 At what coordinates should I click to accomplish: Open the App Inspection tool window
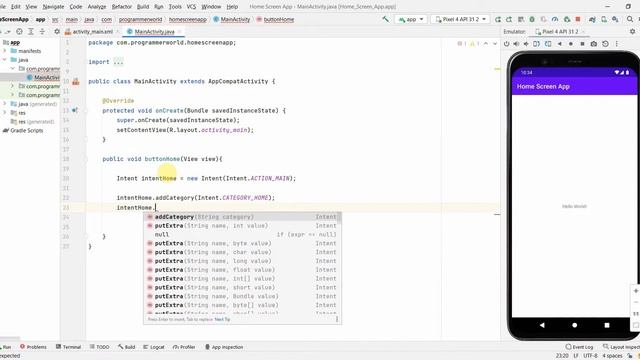[224, 347]
